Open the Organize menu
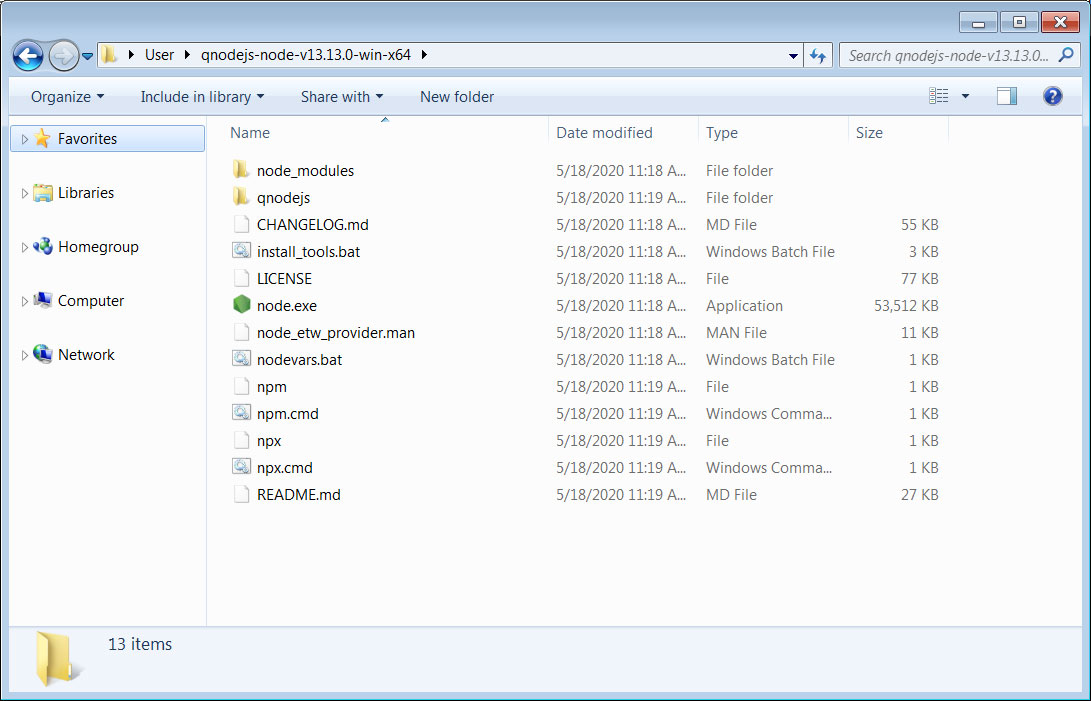The height and width of the screenshot is (701, 1091). 67,97
